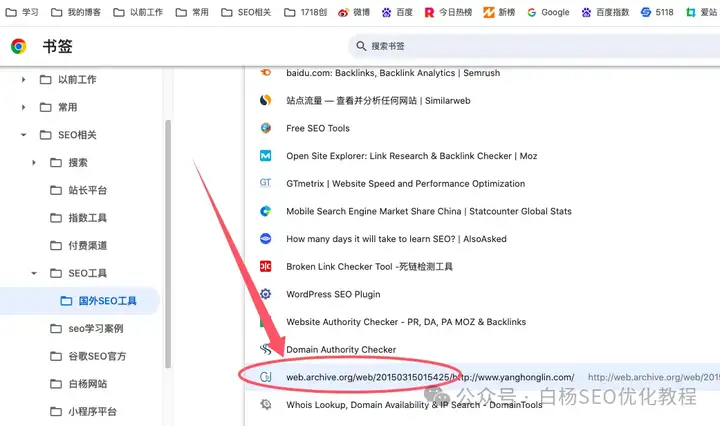This screenshot has width=720, height=426.
Task: Click the GTmetrix GT favicon
Action: [265, 183]
